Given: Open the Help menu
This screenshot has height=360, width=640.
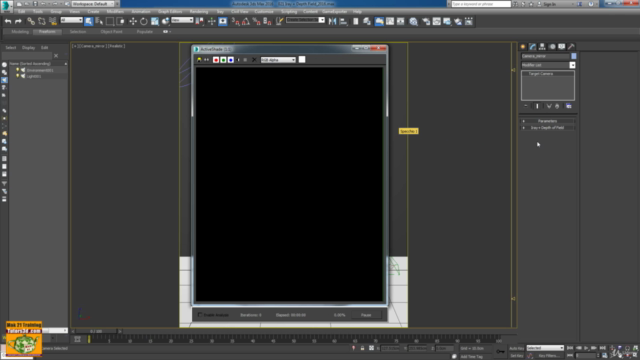Looking at the screenshot, I should tap(357, 11).
